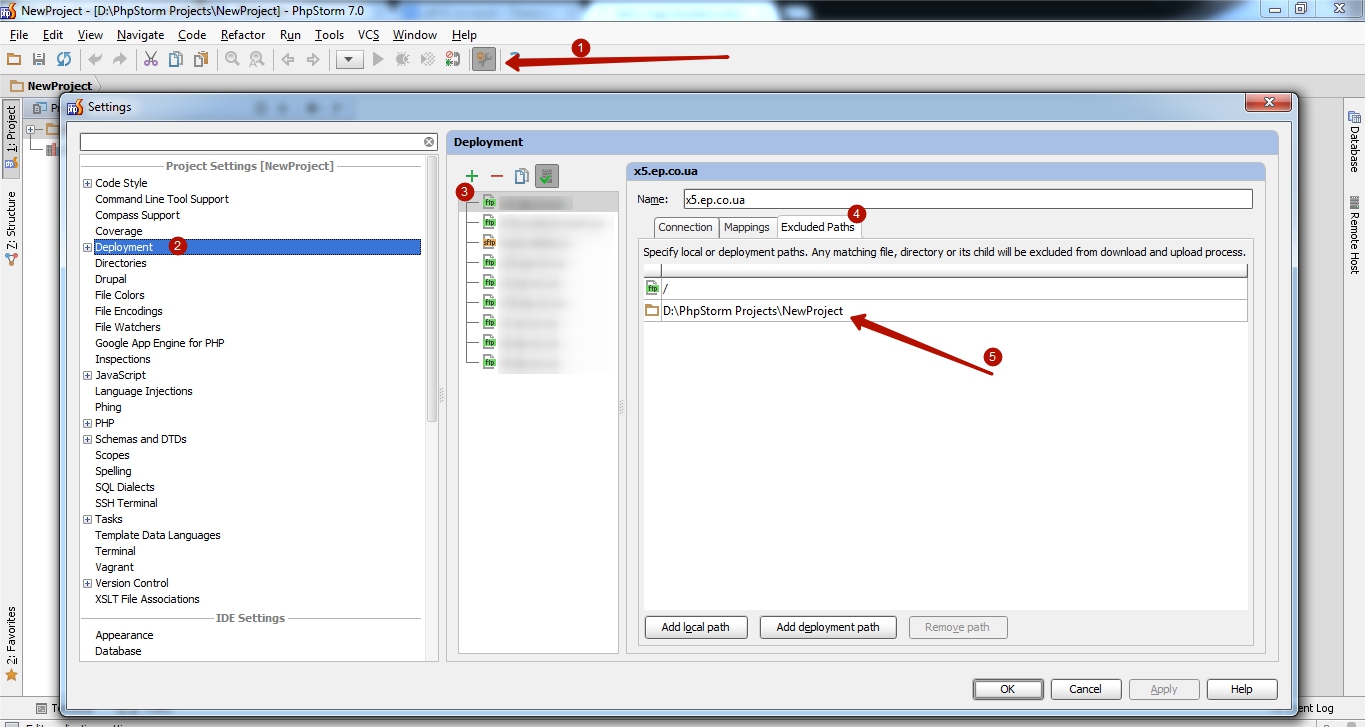1365x727 pixels.
Task: Select the D:\PhpStorm Projects\NewProject excluded path row
Action: [945, 311]
